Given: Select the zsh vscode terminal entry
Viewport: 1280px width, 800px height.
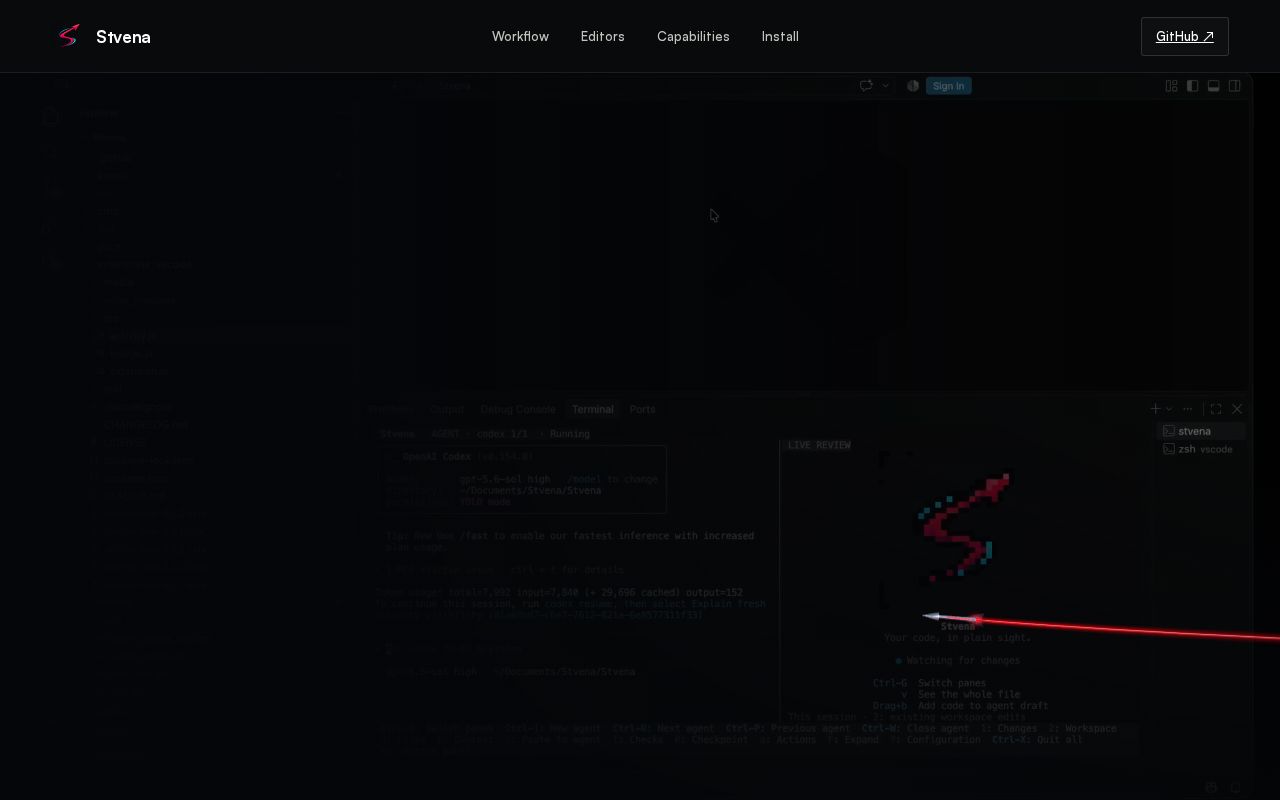Looking at the screenshot, I should 1201,449.
